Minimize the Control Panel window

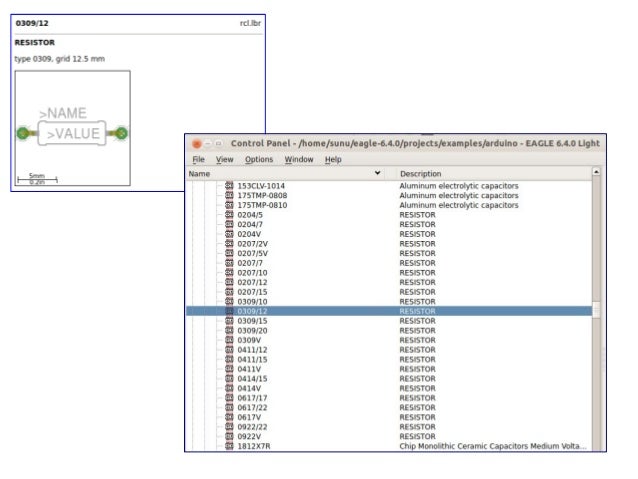[x=208, y=144]
